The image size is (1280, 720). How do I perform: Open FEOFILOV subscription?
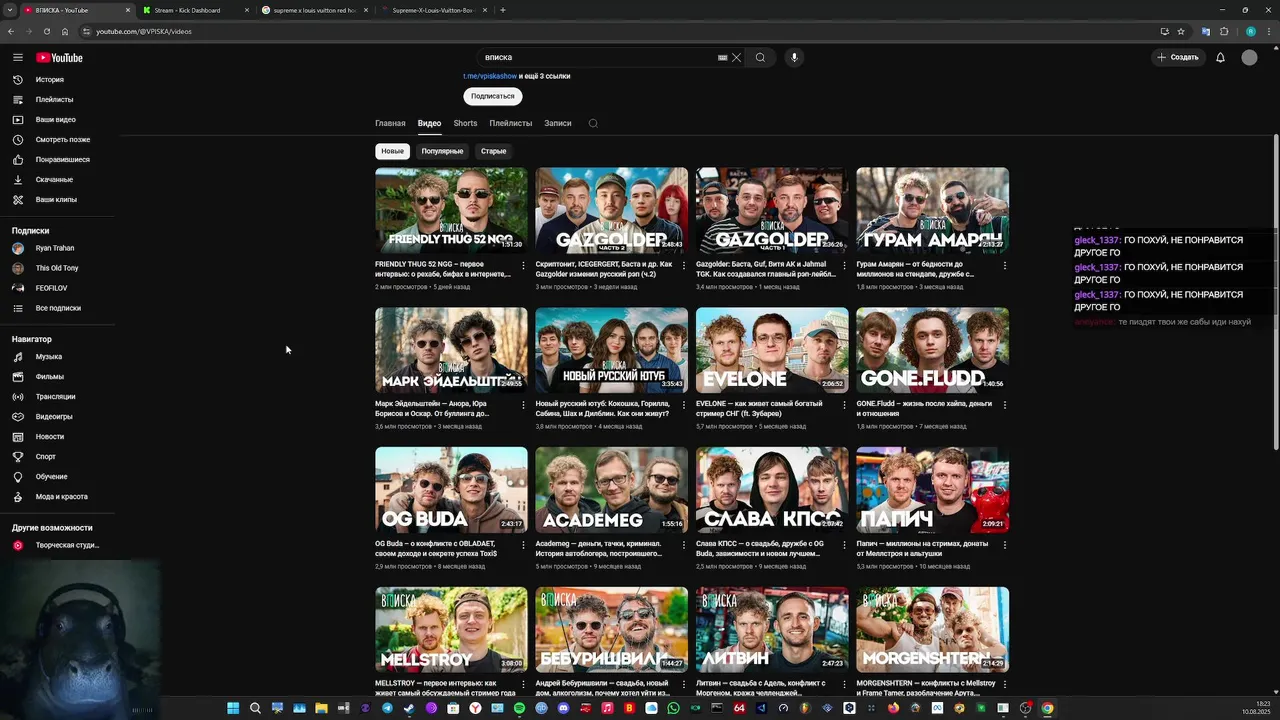57,288
